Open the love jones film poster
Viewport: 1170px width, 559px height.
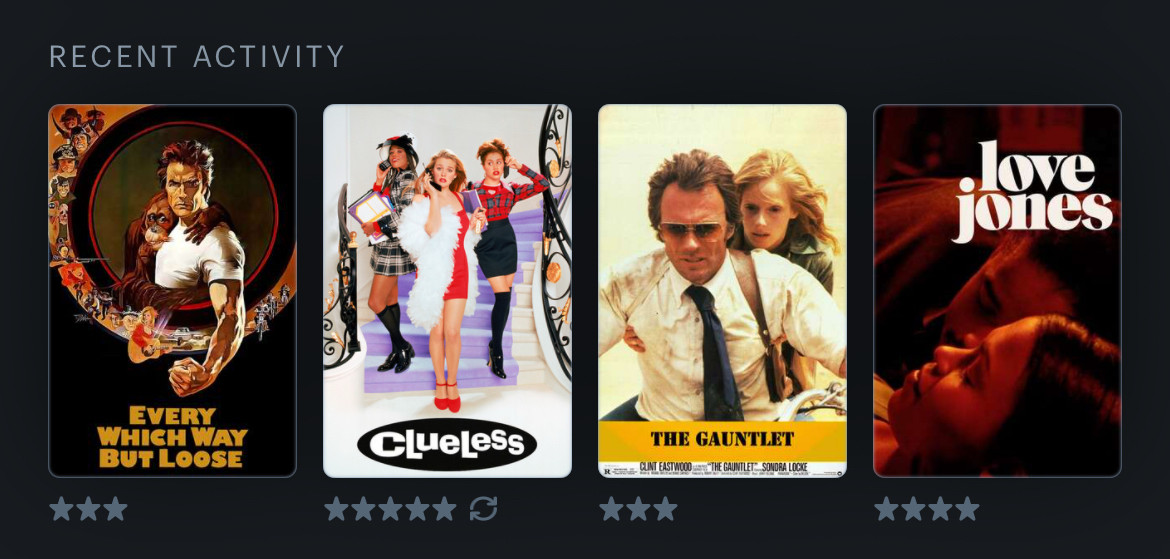click(997, 290)
